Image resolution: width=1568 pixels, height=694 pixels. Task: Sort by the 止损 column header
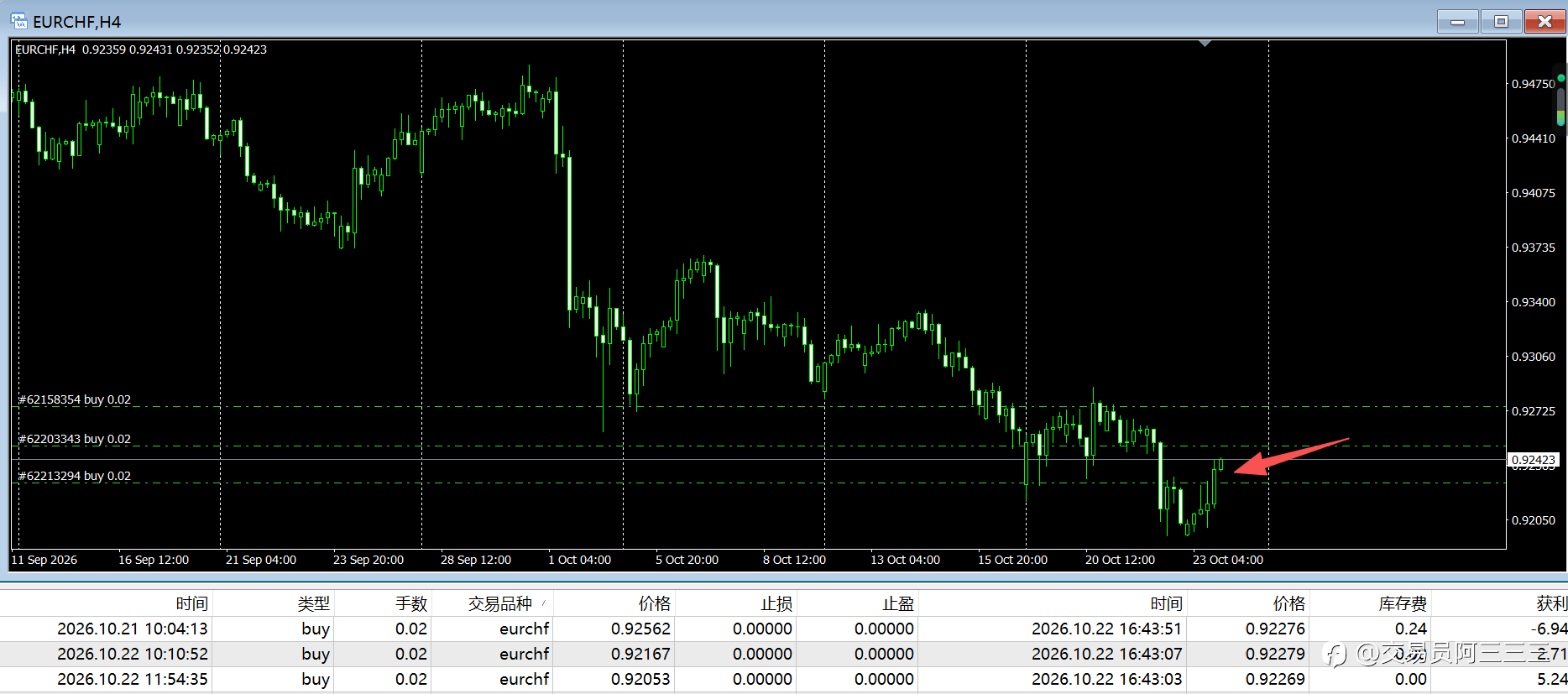pyautogui.click(x=776, y=603)
